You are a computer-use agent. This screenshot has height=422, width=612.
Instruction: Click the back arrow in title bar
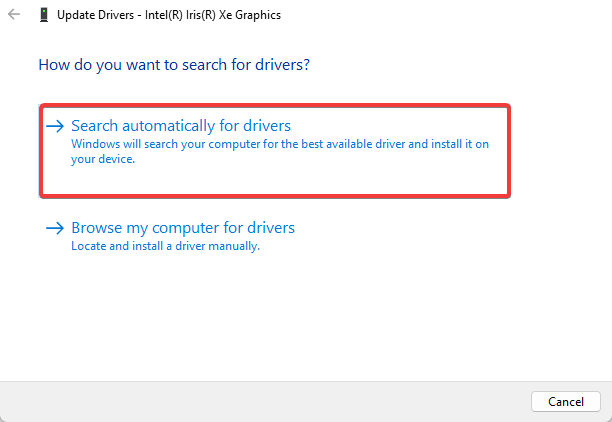tap(13, 15)
